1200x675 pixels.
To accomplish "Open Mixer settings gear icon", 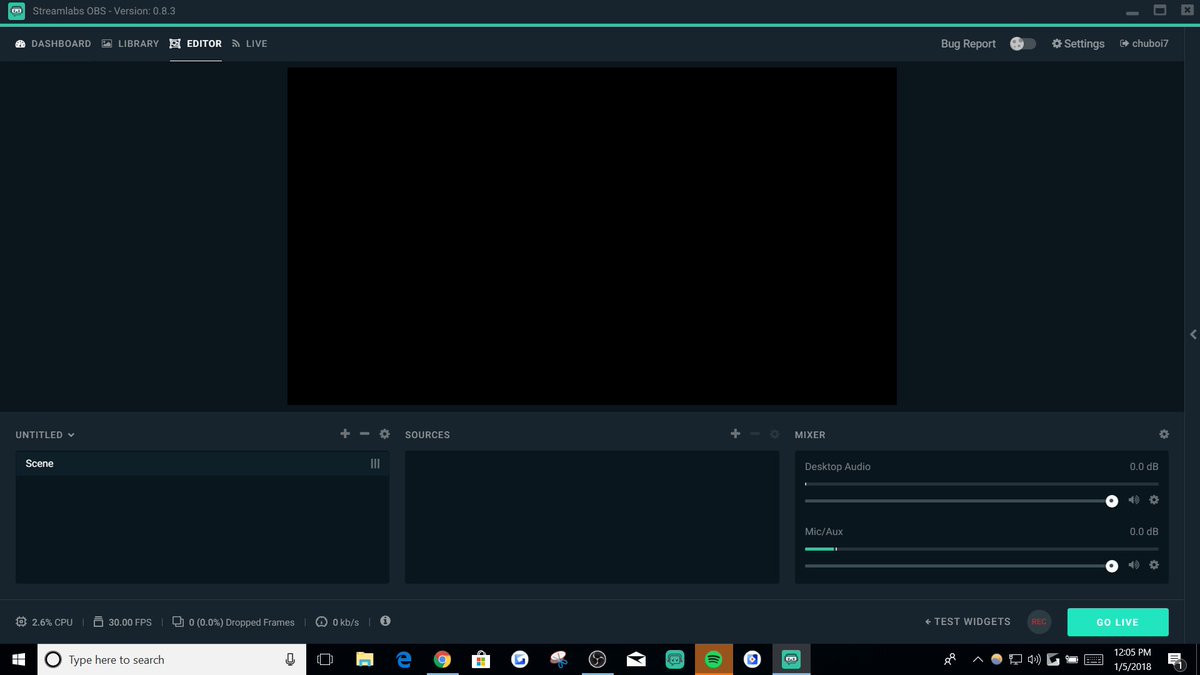I will (x=1164, y=434).
